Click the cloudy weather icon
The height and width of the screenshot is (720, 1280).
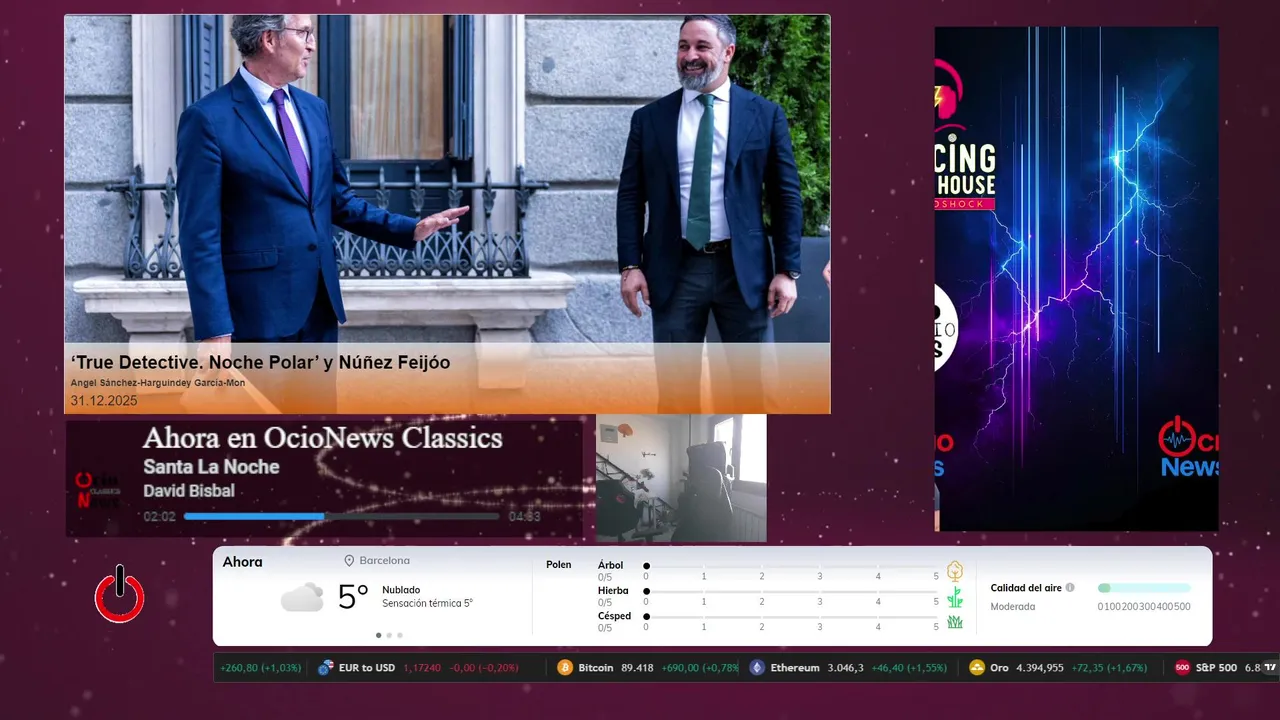[x=302, y=597]
